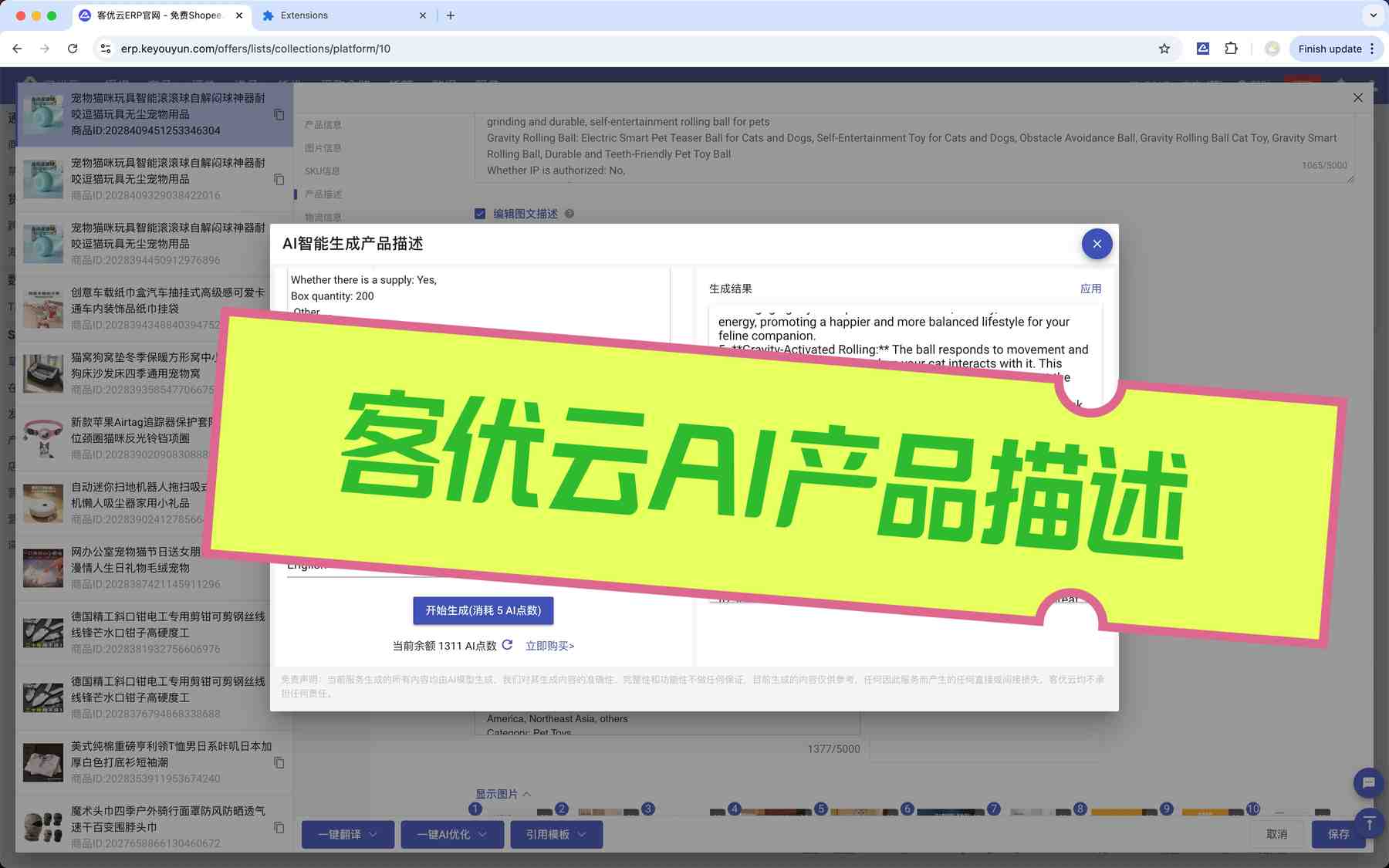This screenshot has width=1389, height=868.
Task: Open the floating customer chat icon
Action: [1368, 782]
